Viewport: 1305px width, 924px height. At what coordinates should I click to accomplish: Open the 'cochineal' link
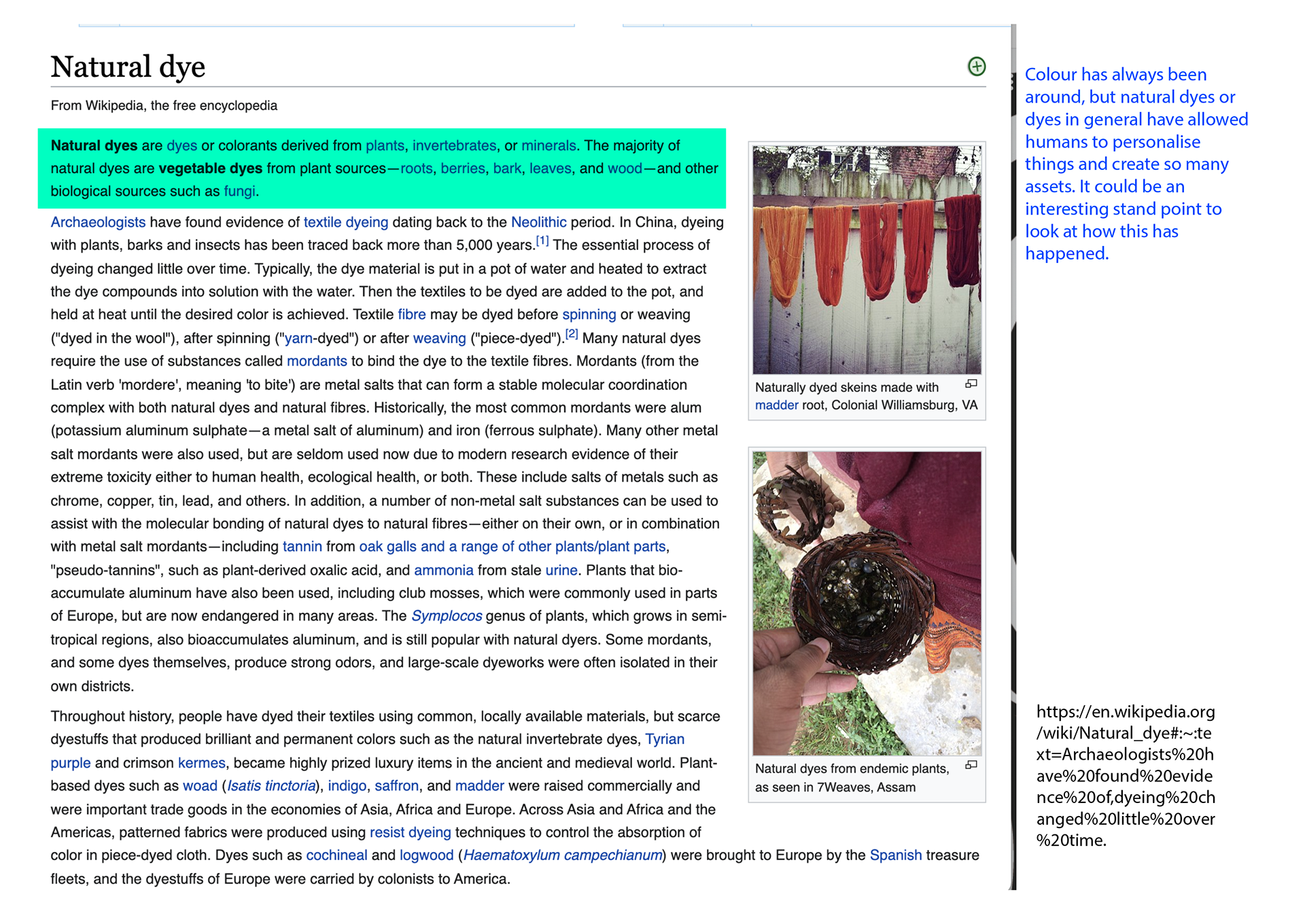click(x=336, y=855)
